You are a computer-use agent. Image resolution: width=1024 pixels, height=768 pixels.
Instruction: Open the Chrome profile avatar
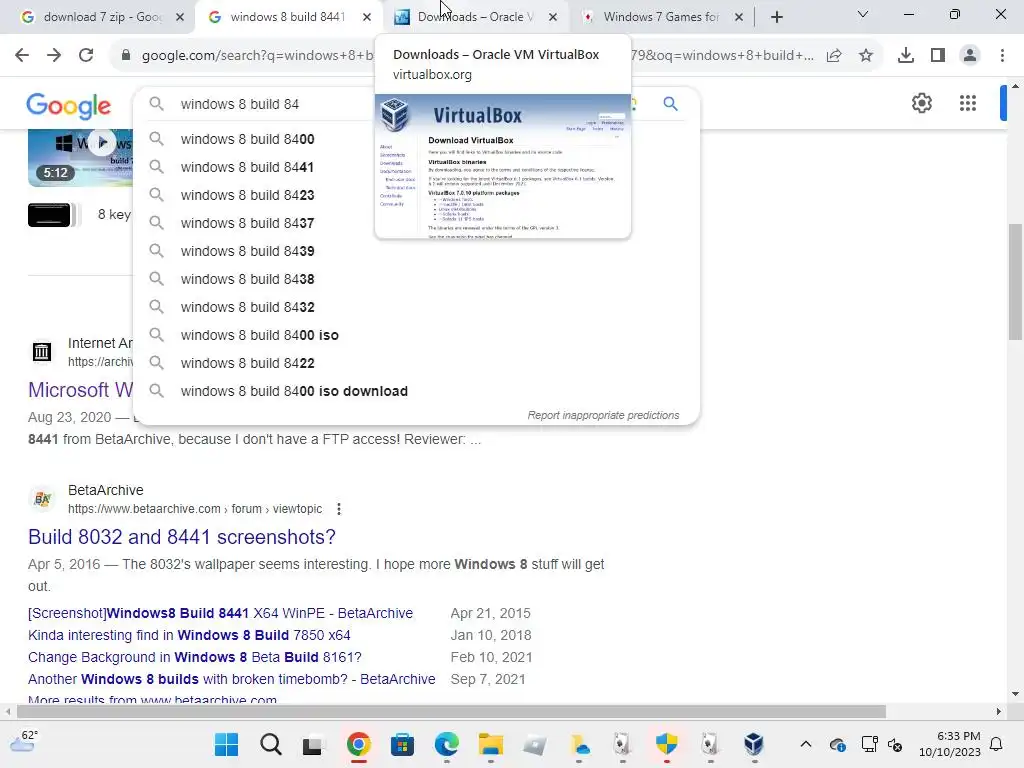[970, 56]
